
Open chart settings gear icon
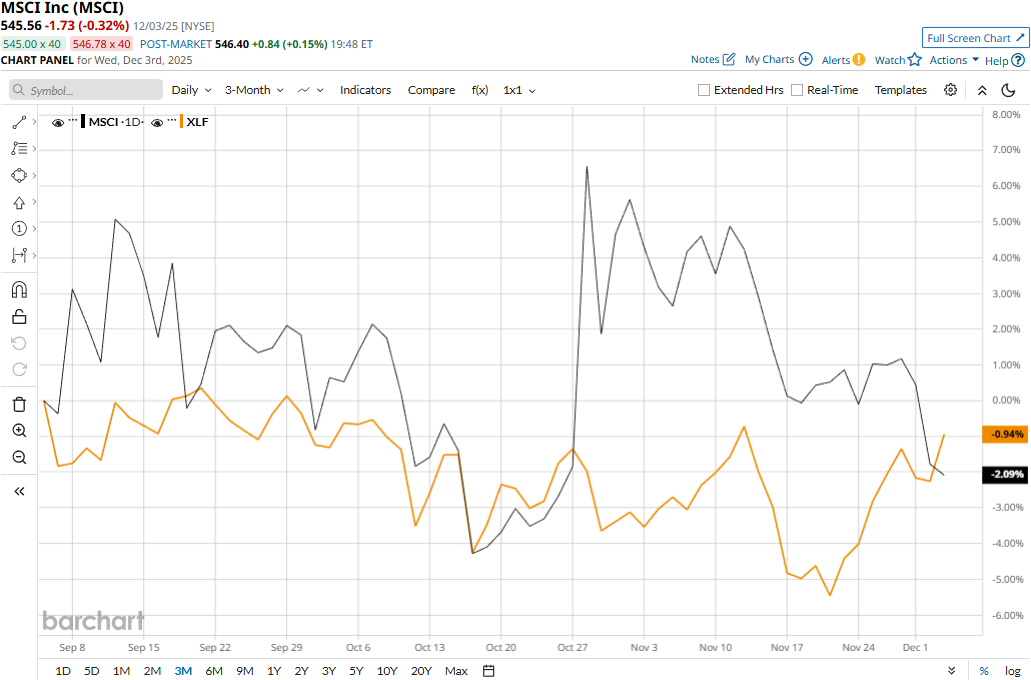950,90
